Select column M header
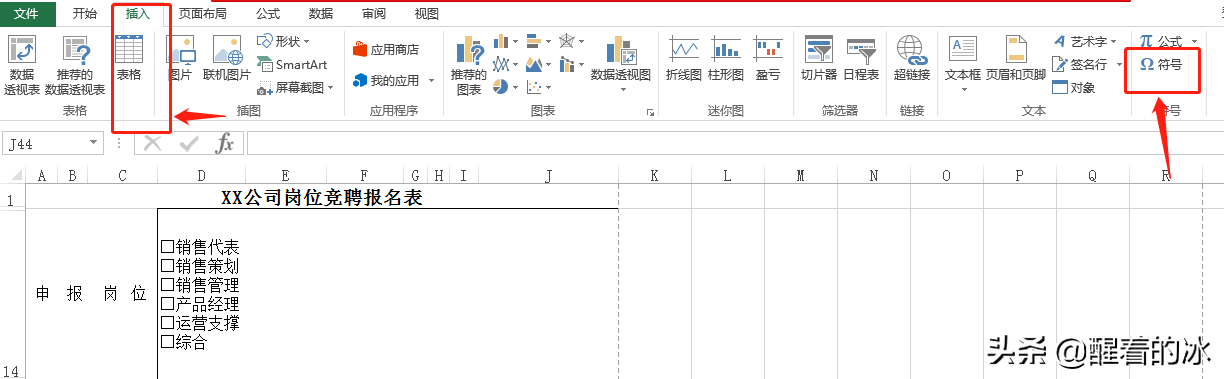This screenshot has width=1224, height=379. pyautogui.click(x=801, y=176)
